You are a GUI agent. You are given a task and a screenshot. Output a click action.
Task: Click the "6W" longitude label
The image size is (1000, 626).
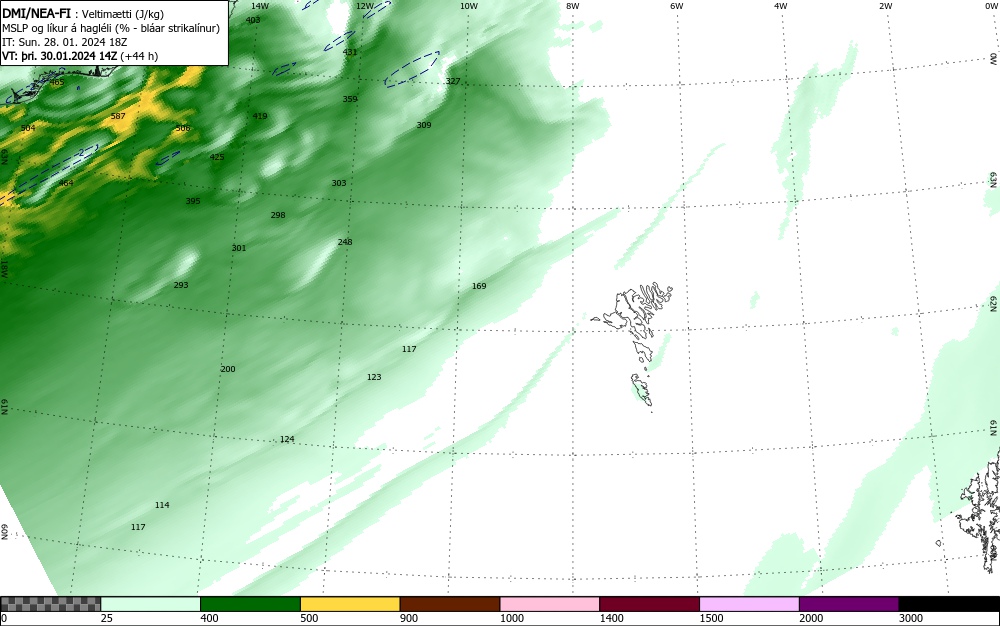click(677, 6)
